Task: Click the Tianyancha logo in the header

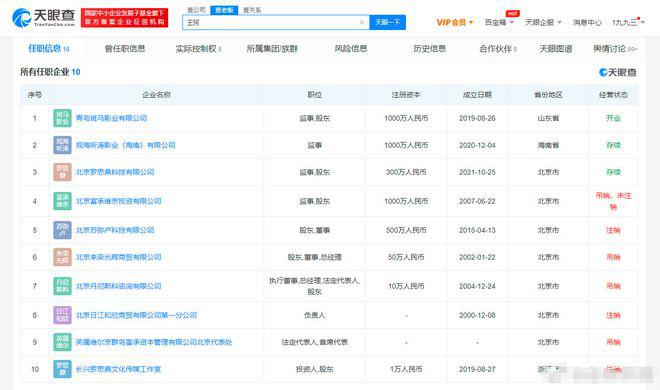Action: click(x=43, y=18)
